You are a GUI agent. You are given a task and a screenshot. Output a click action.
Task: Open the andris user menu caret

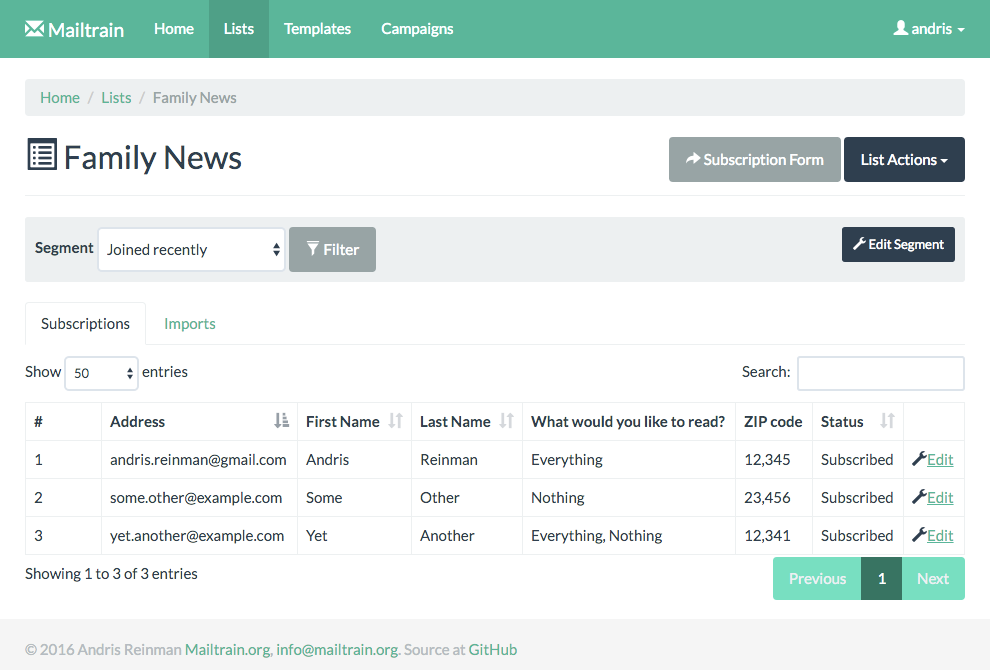tap(961, 30)
